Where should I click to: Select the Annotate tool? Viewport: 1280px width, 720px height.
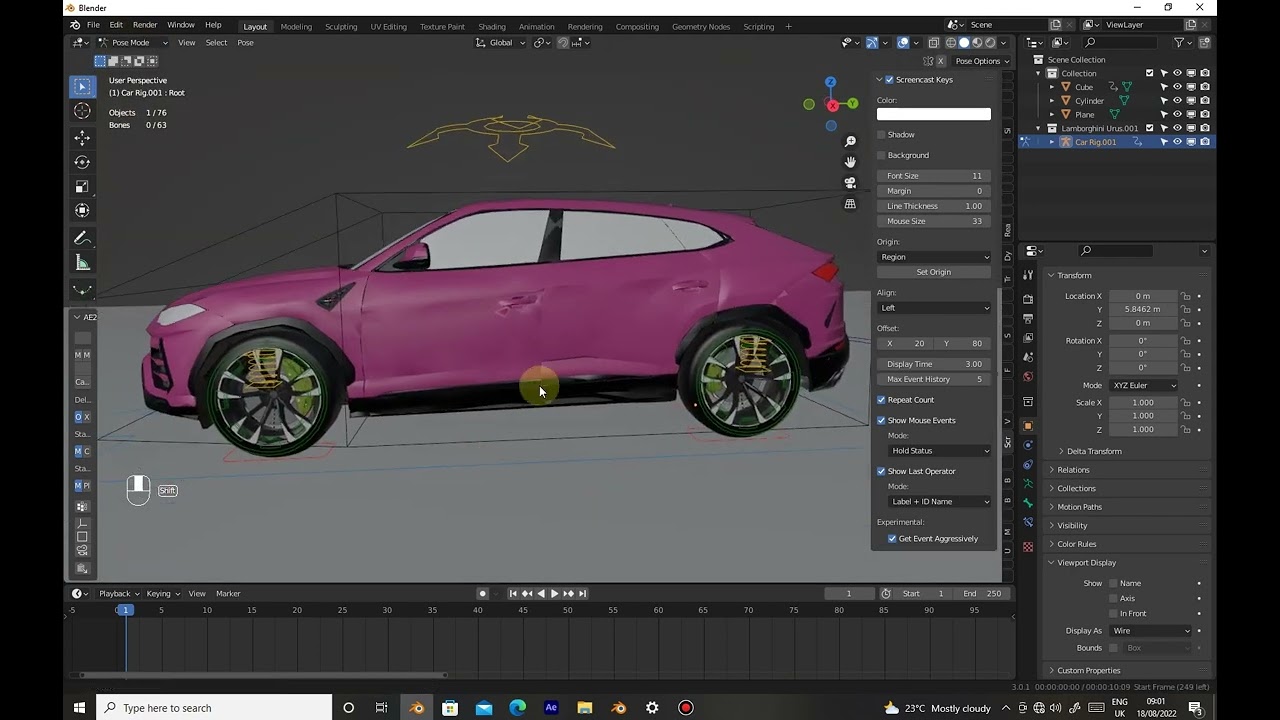pyautogui.click(x=82, y=238)
